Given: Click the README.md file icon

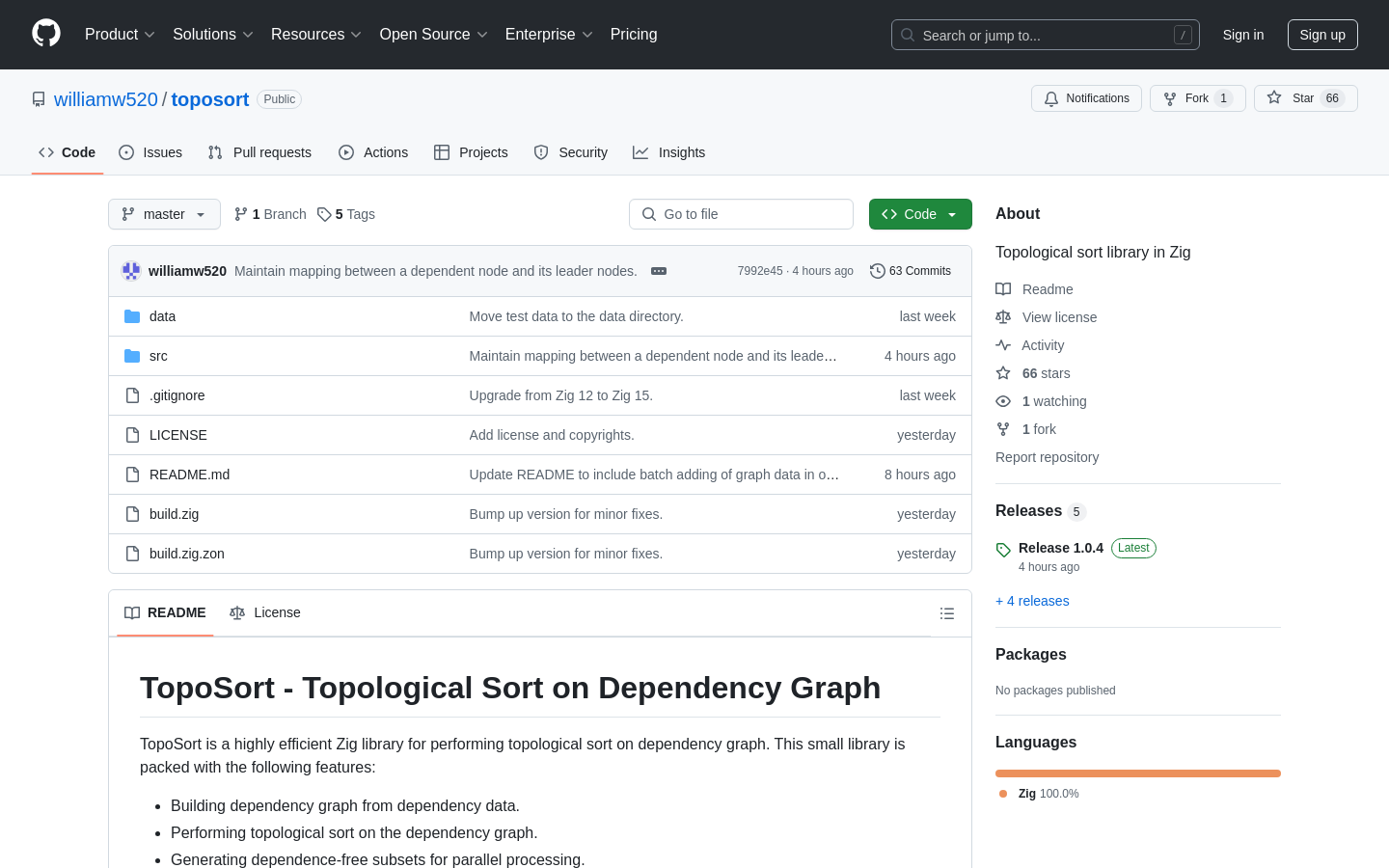Looking at the screenshot, I should point(132,475).
